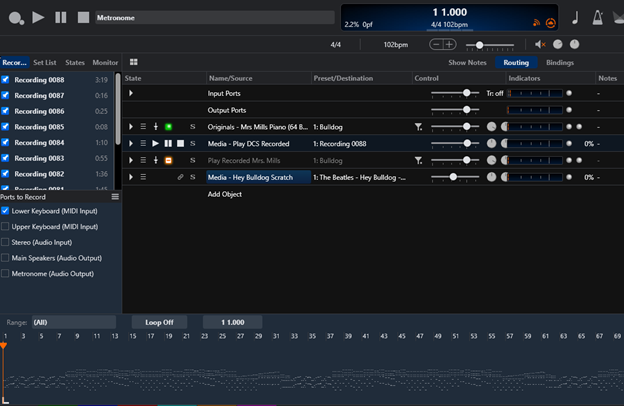The width and height of the screenshot is (624, 406).
Task: Uncheck the Recording 0088 checkbox
Action: click(x=5, y=80)
